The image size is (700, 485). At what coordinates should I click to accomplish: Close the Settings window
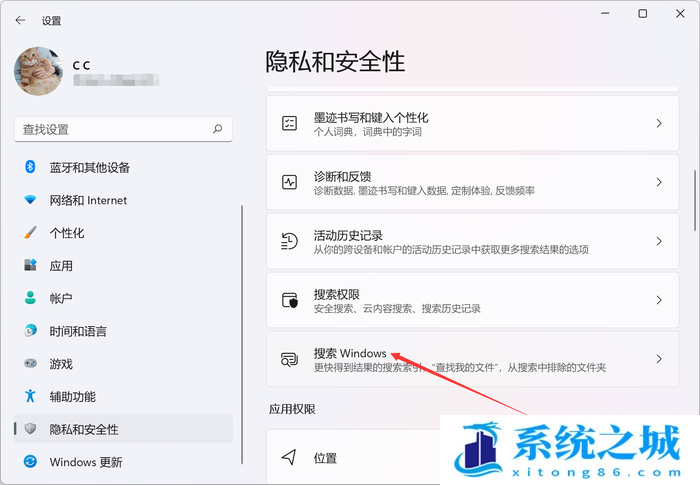click(680, 14)
